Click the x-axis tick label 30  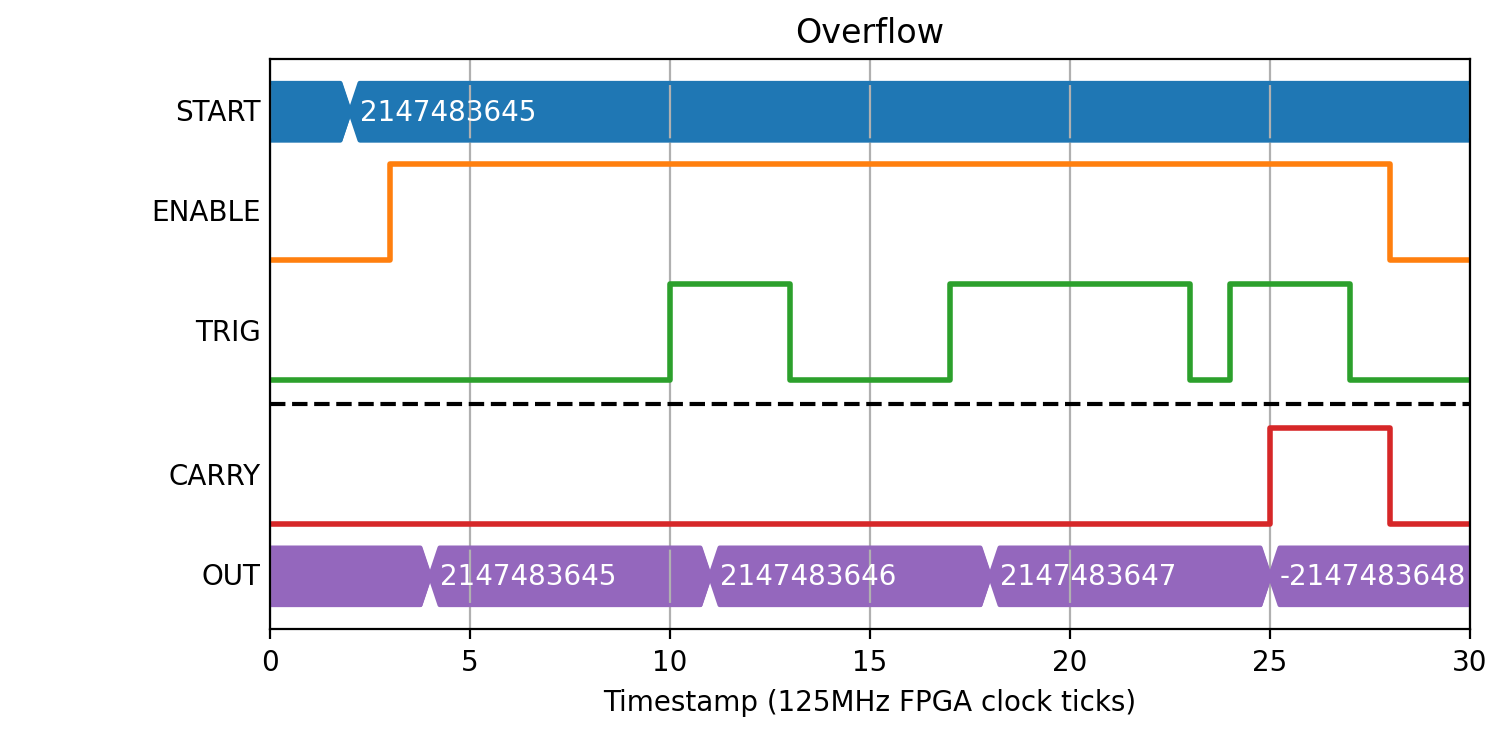pyautogui.click(x=1470, y=661)
